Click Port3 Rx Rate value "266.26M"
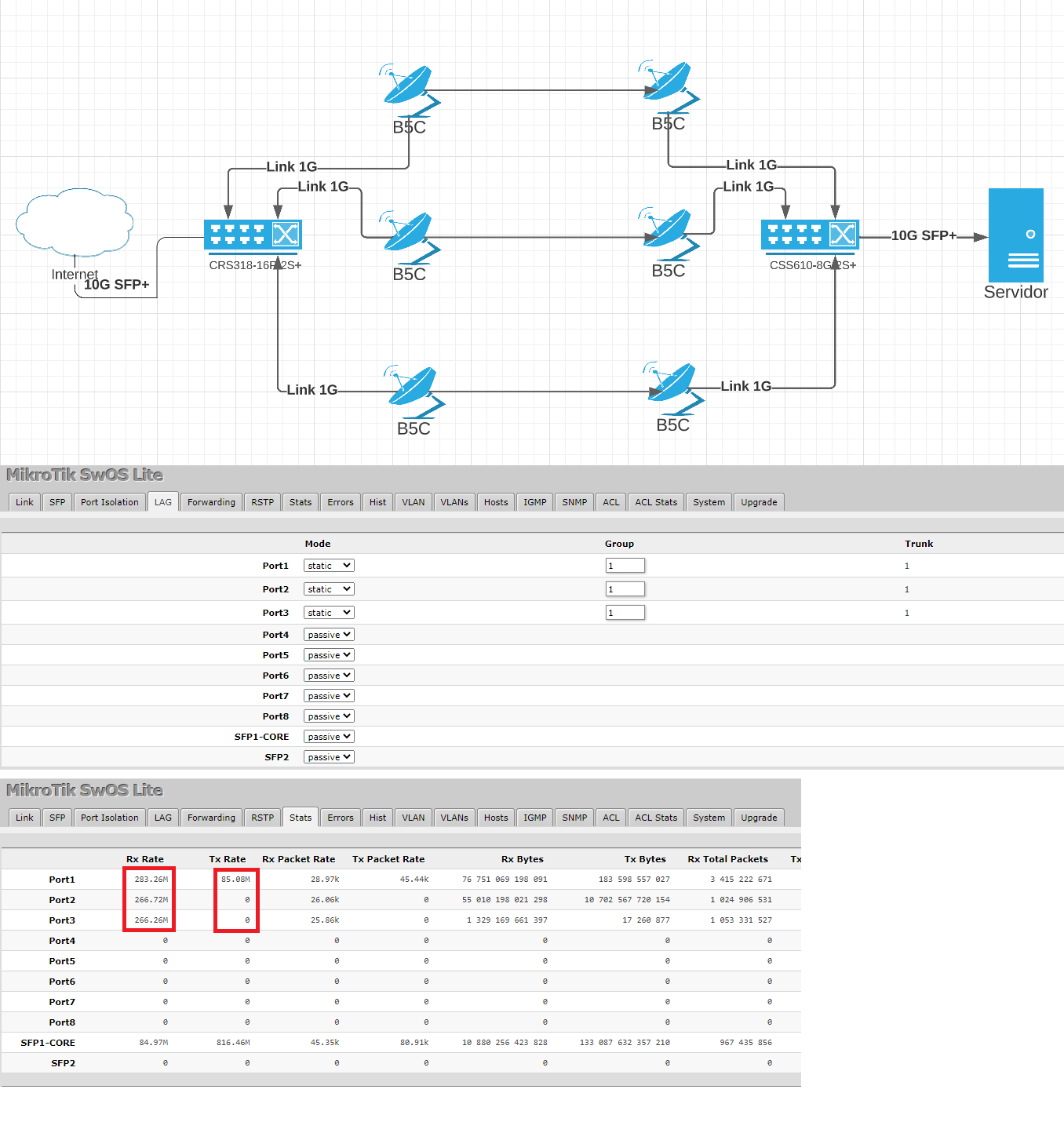The image size is (1064, 1133). (151, 920)
